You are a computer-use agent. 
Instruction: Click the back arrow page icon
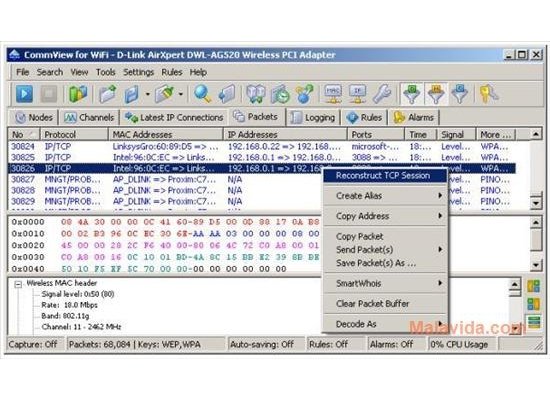pos(227,94)
